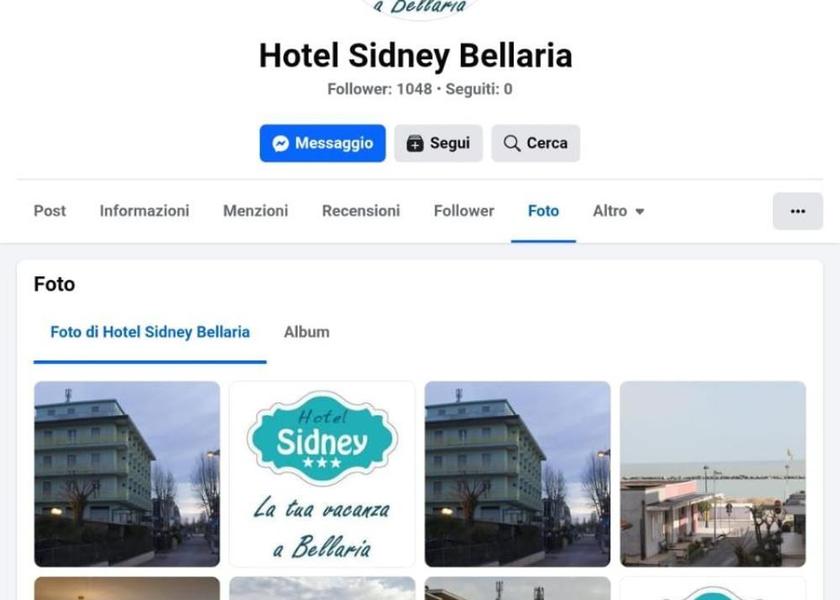The image size is (840, 600).
Task: Click the Hotel Sidney Bellaria page title
Action: [x=416, y=55]
